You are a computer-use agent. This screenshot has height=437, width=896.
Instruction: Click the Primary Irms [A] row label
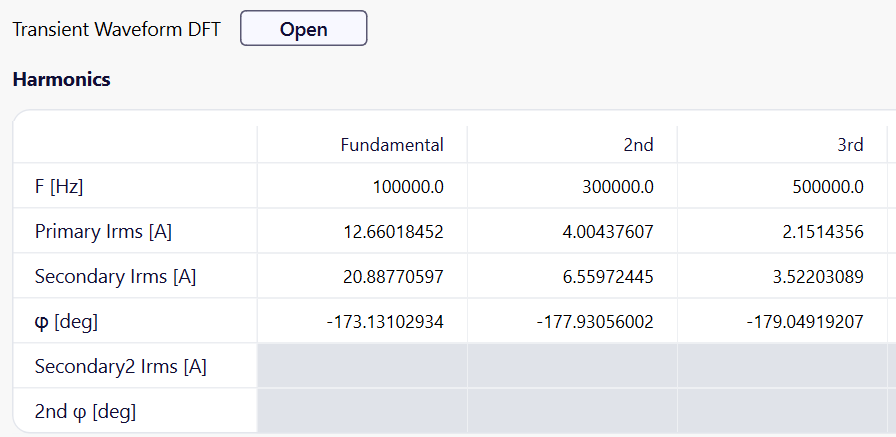pos(103,231)
